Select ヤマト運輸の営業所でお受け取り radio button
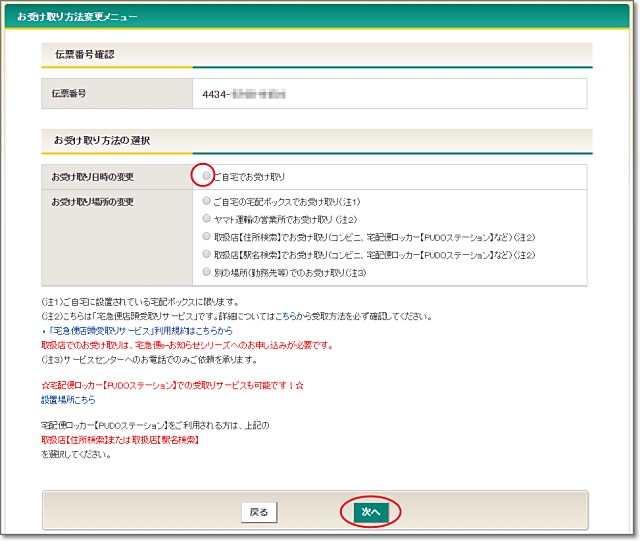The height and width of the screenshot is (541, 640). (207, 218)
